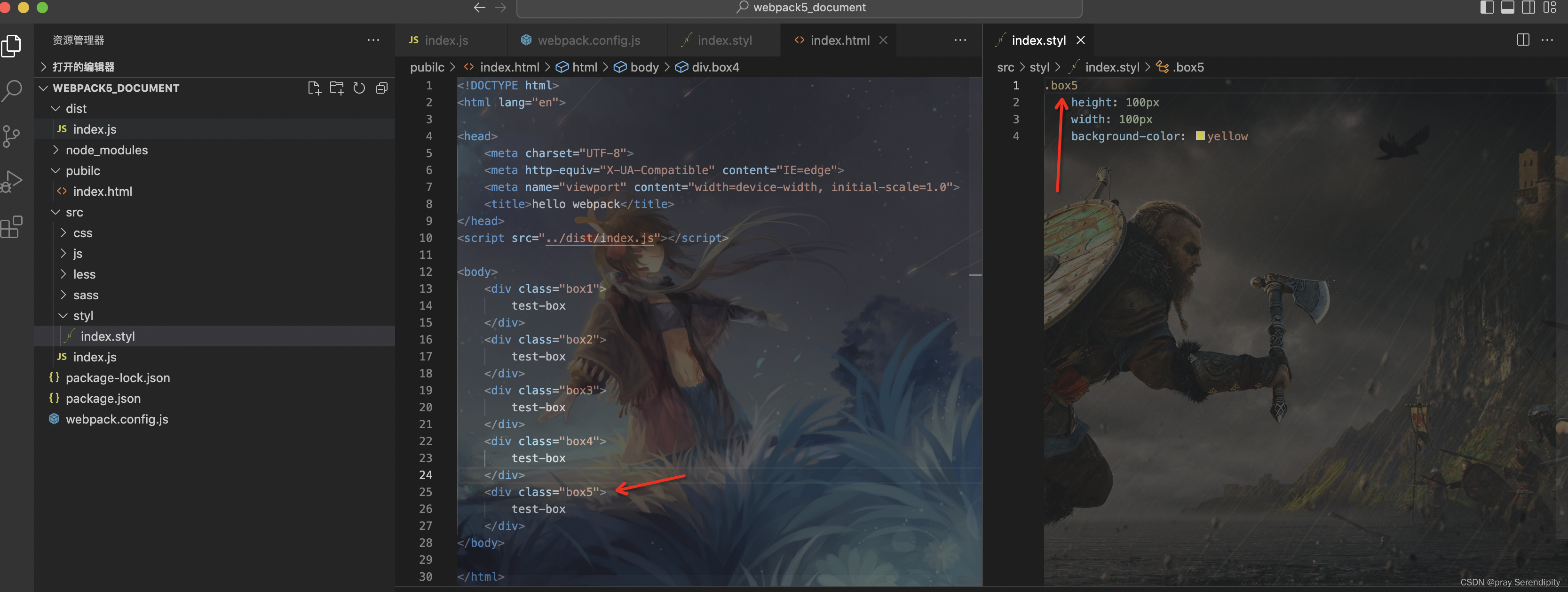Click the New Folder icon in explorer
The height and width of the screenshot is (592, 1568).
(x=337, y=88)
